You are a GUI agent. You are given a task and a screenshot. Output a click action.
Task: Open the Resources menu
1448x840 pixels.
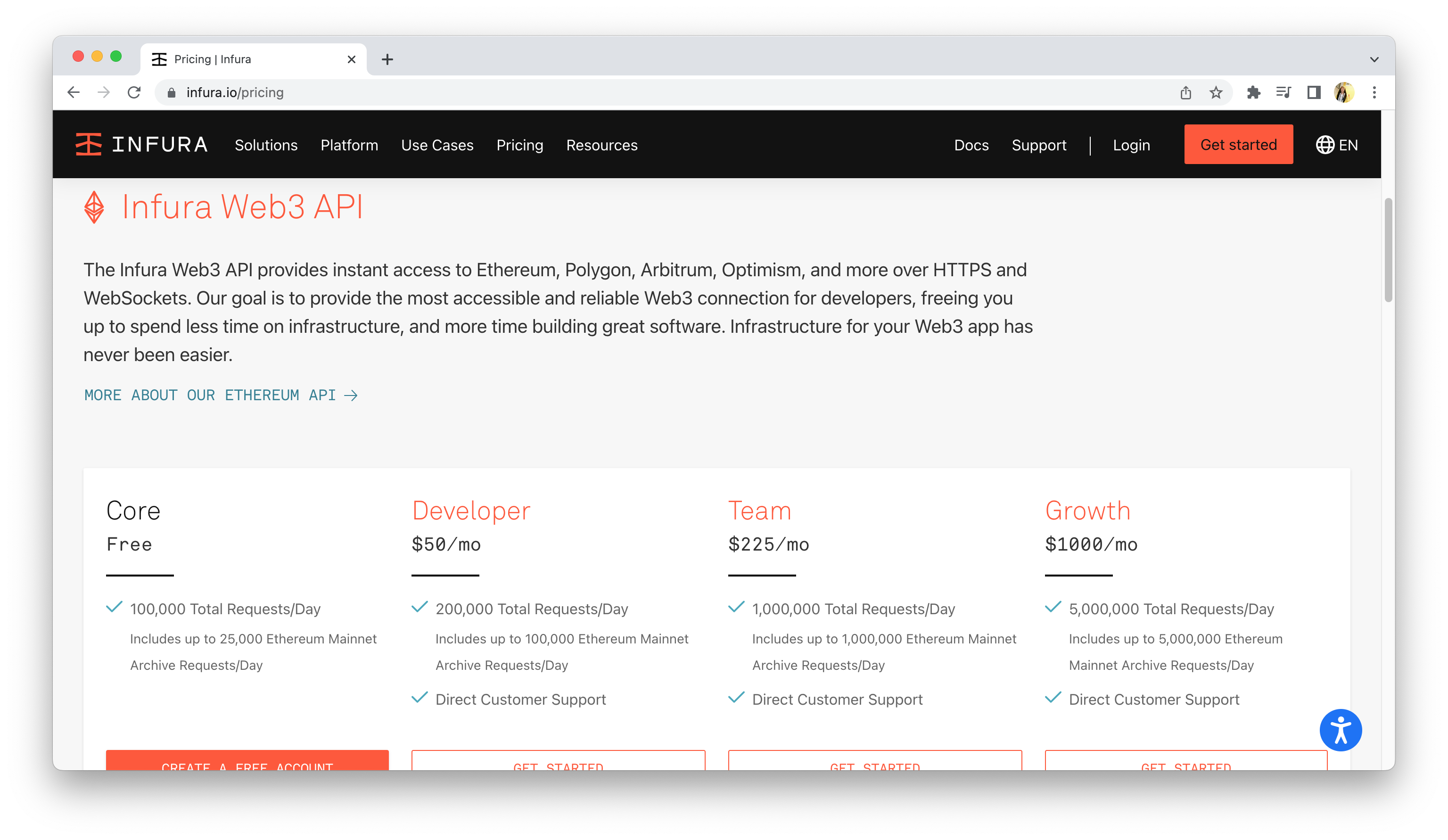click(x=601, y=145)
